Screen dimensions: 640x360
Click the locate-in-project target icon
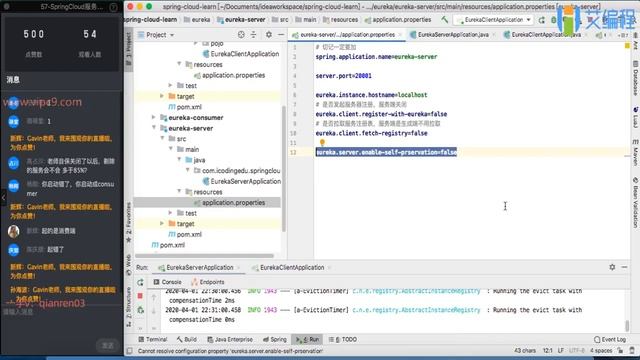pos(241,35)
